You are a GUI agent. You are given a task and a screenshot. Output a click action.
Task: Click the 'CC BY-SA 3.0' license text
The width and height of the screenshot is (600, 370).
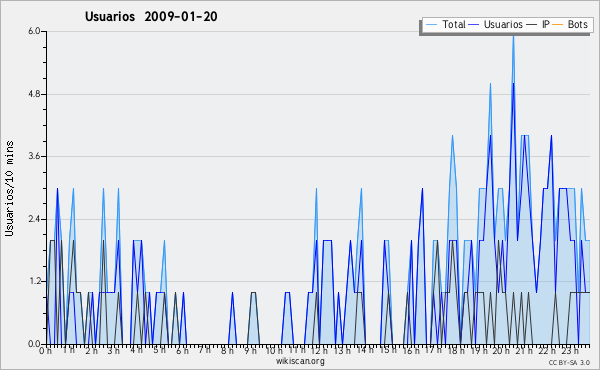click(569, 362)
